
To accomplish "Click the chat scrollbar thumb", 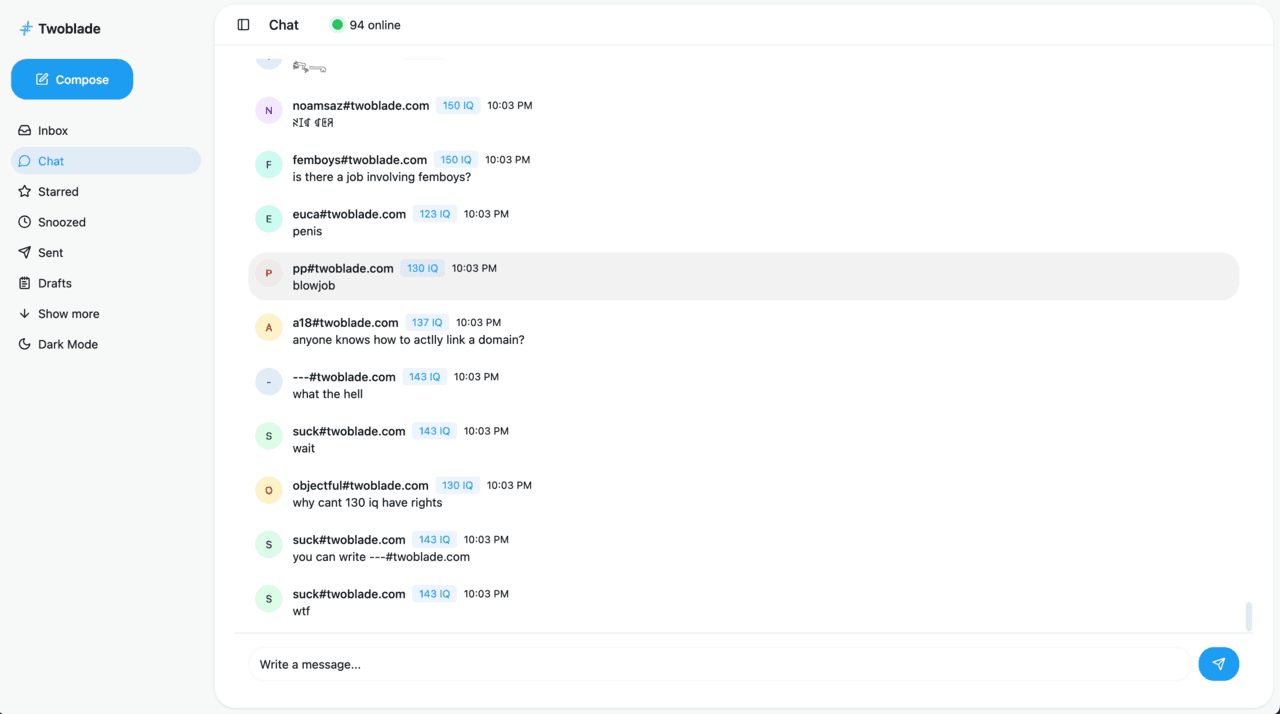I will 1249,617.
